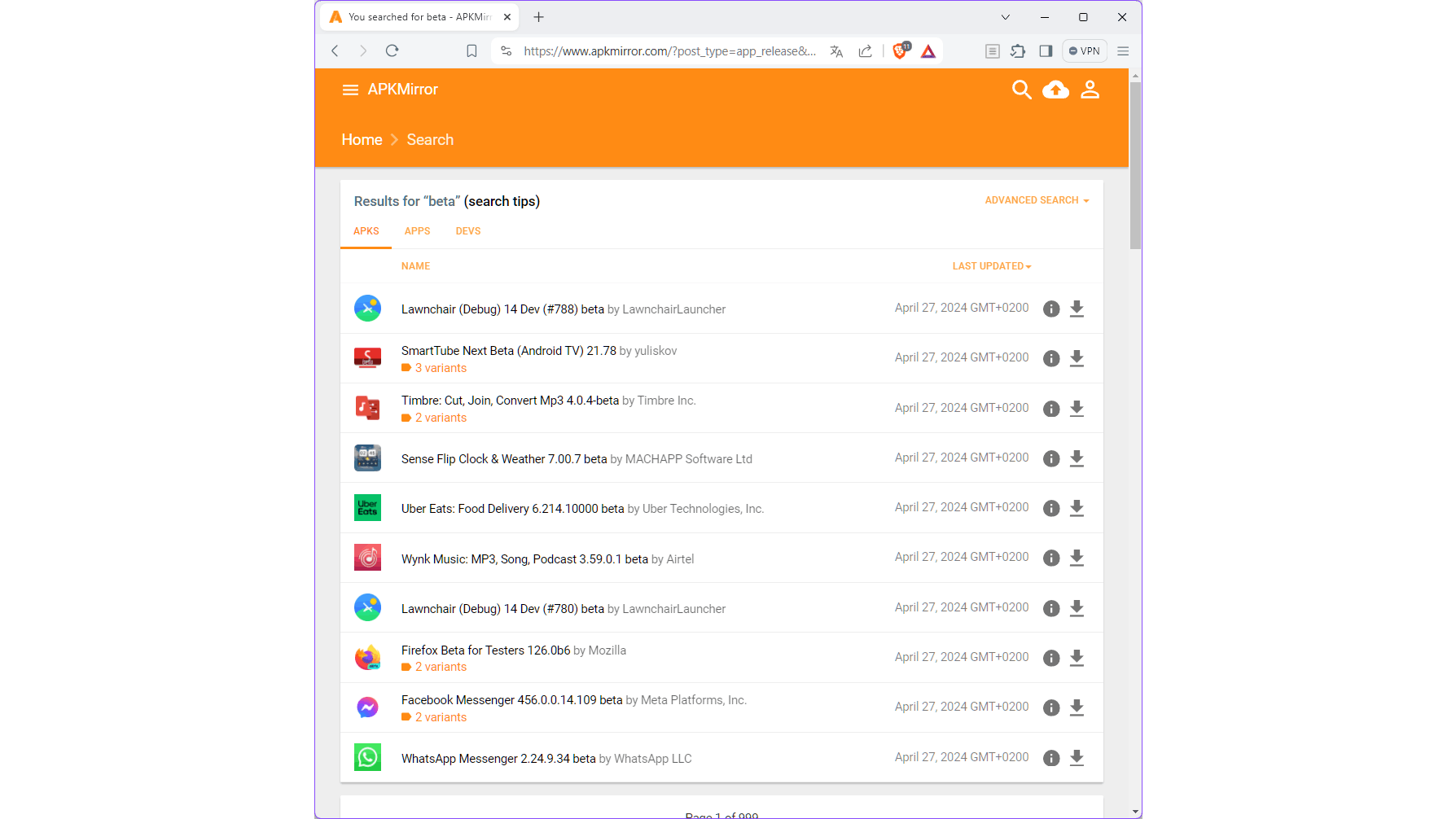
Task: Show info for Facebook Messenger beta
Action: point(1051,707)
